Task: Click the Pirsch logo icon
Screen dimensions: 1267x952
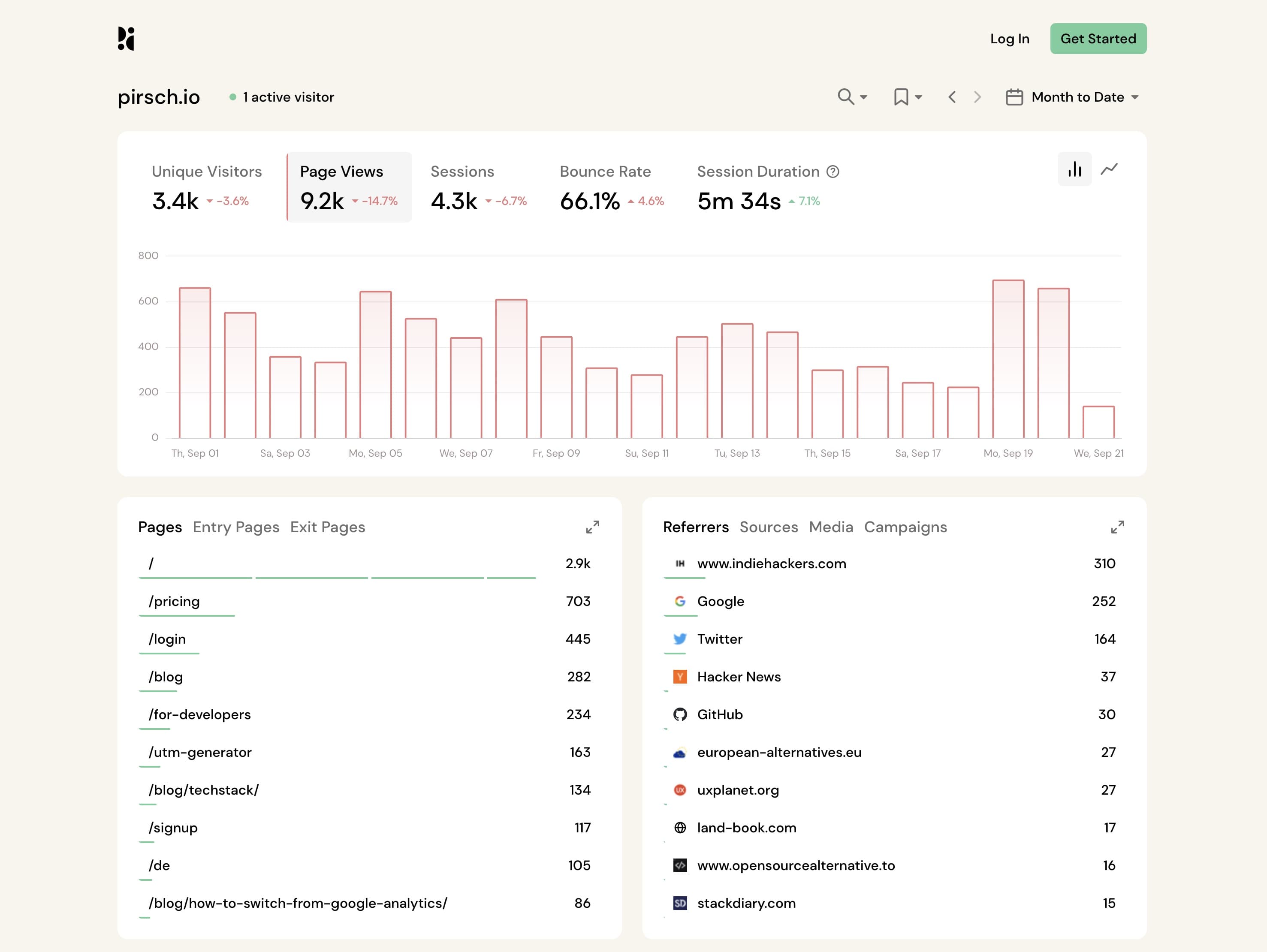Action: pyautogui.click(x=126, y=38)
